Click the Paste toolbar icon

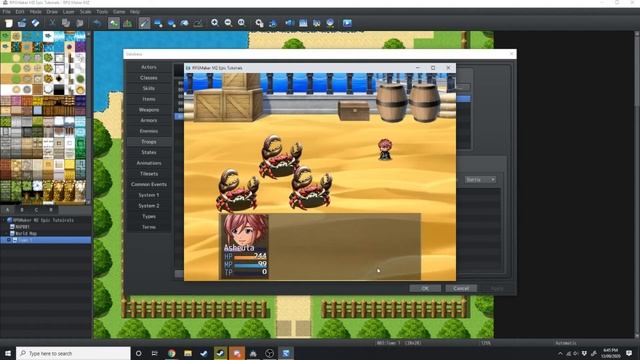80,23
